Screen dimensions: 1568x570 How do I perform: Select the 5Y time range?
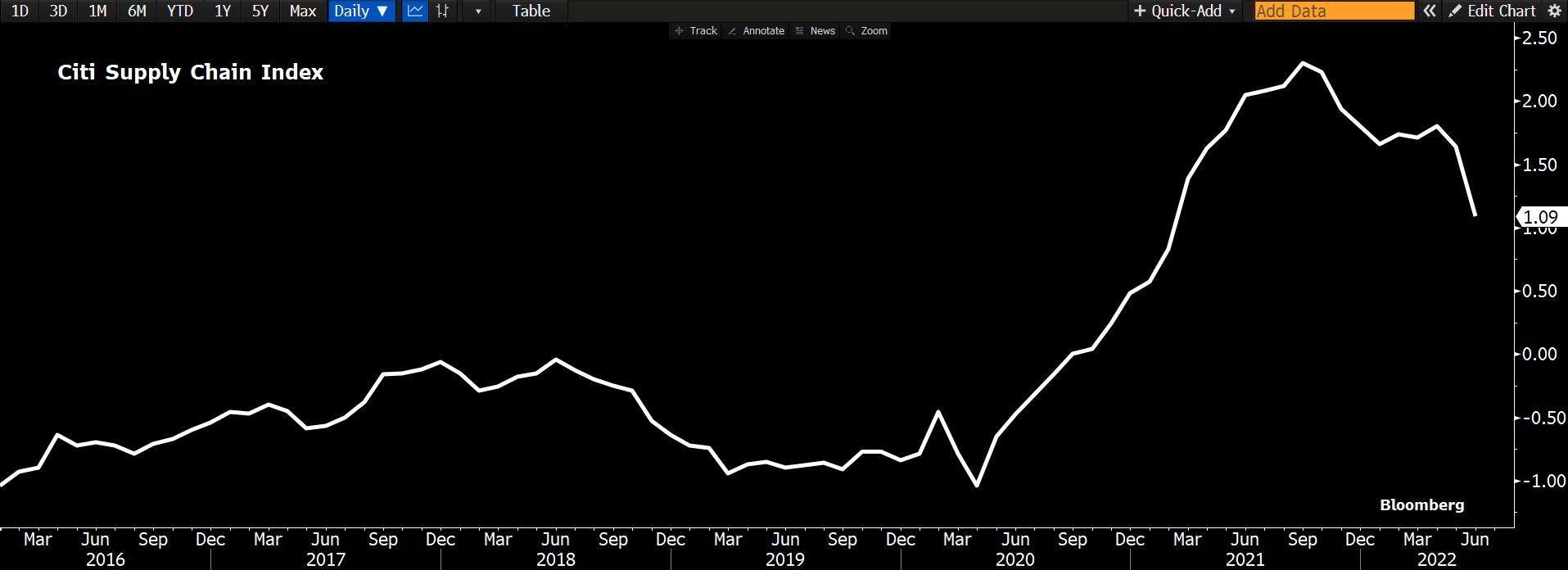(260, 11)
